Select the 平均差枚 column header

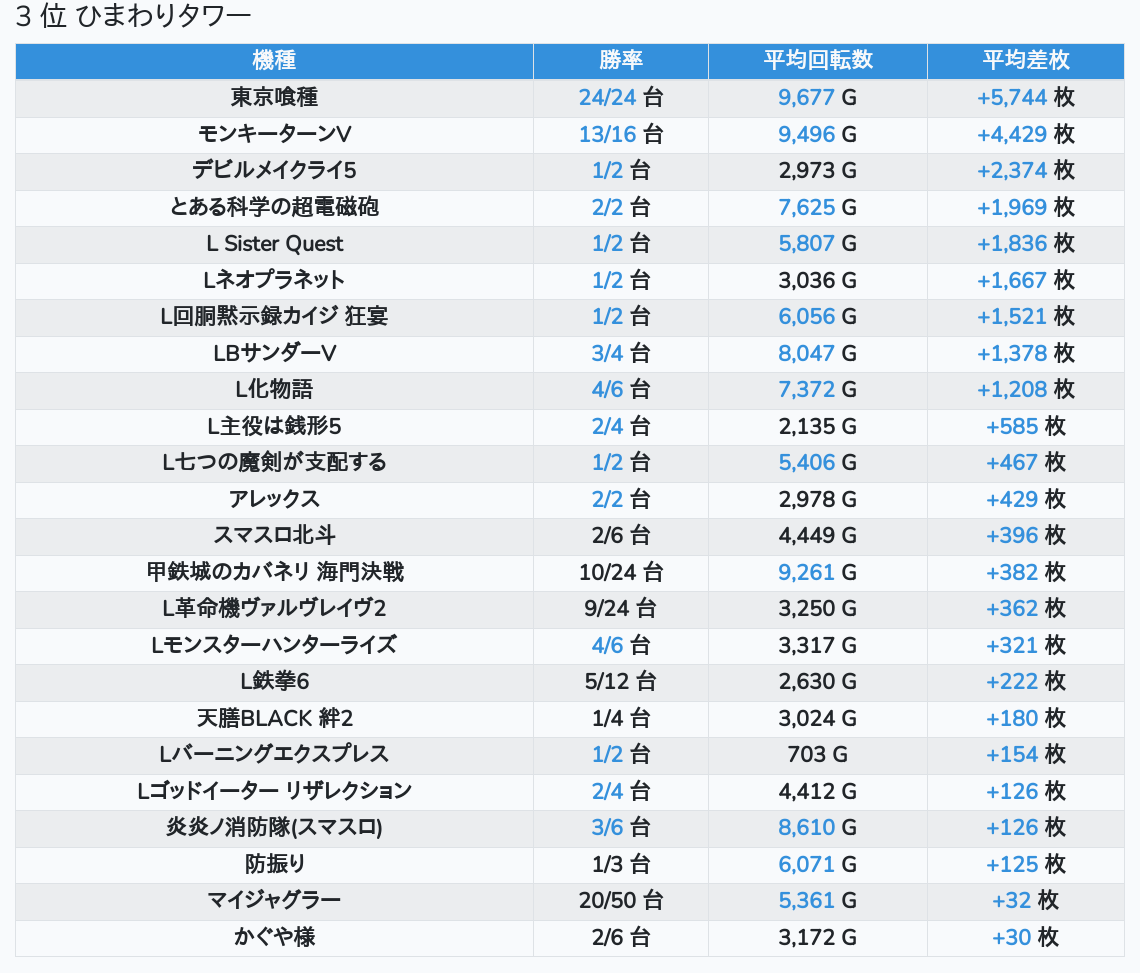tap(1025, 60)
